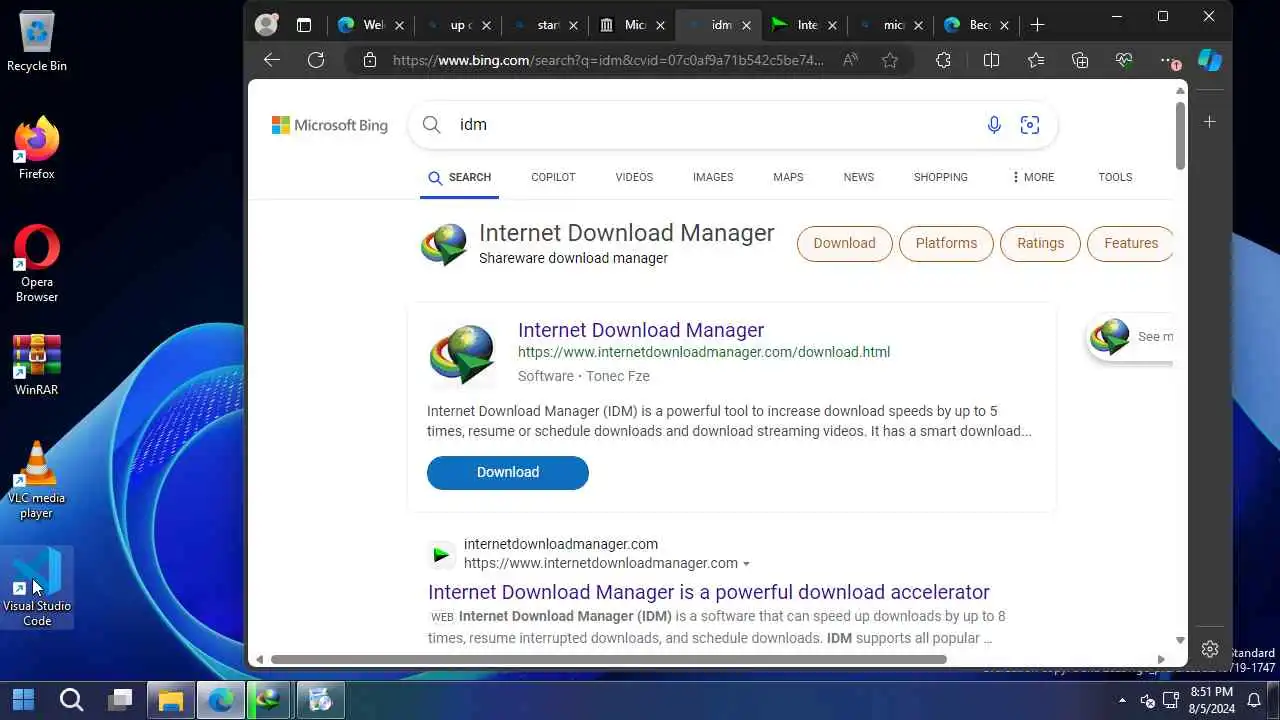Viewport: 1280px width, 720px height.
Task: Open Edge Settings and more menu
Action: click(1169, 60)
